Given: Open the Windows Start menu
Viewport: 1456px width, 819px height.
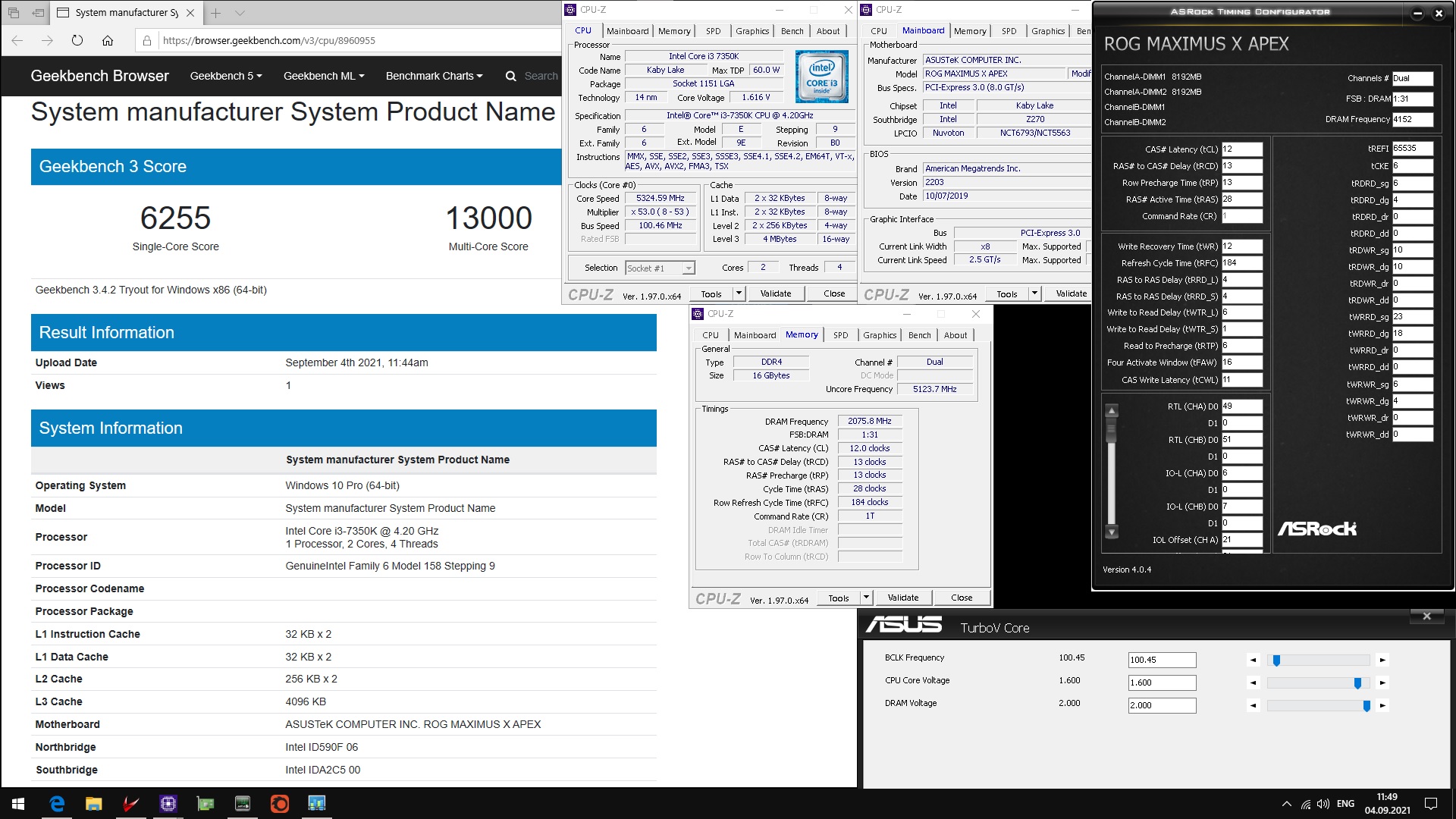Looking at the screenshot, I should point(18,803).
